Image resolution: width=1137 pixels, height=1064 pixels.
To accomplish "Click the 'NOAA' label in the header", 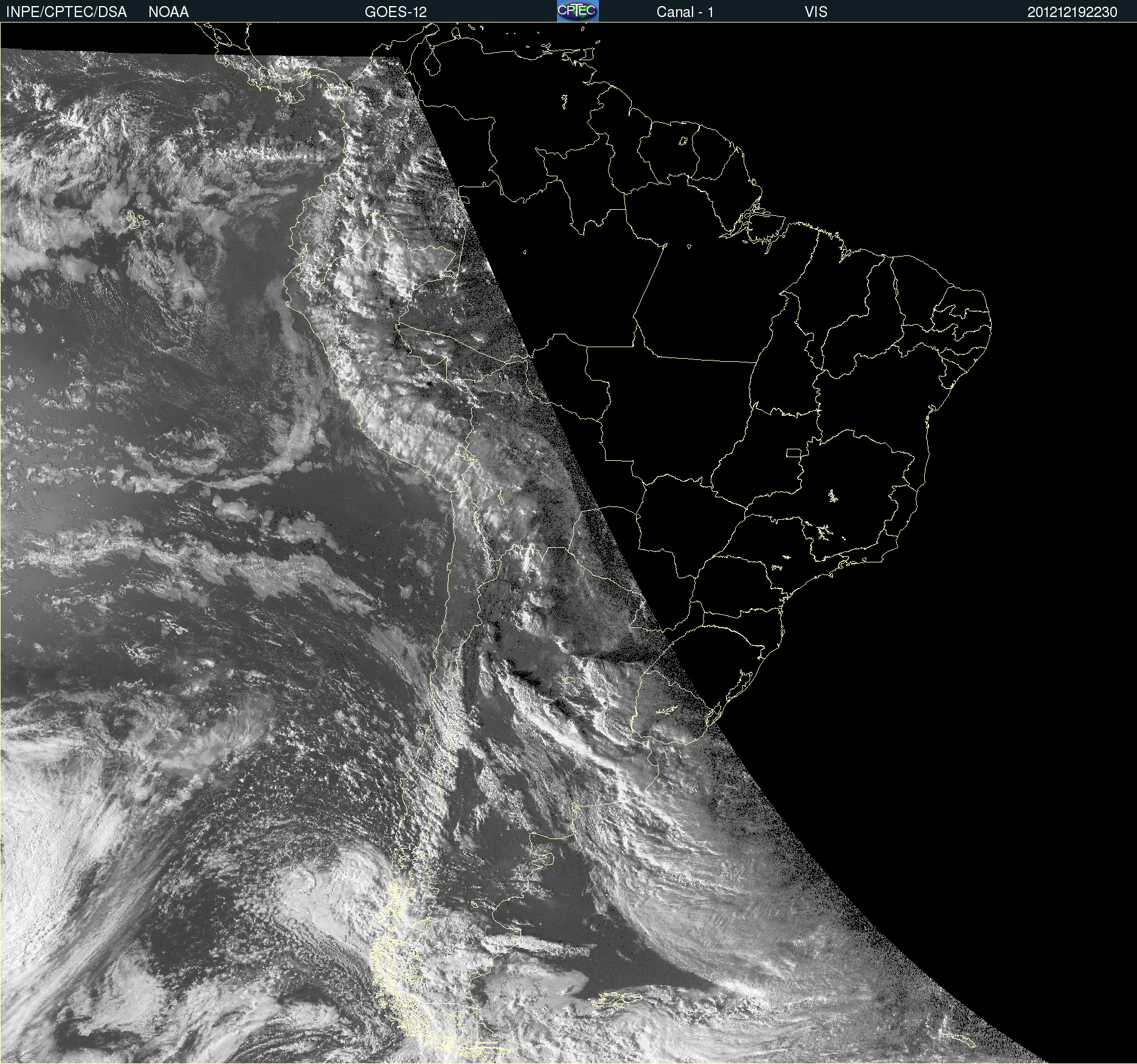I will (x=168, y=12).
